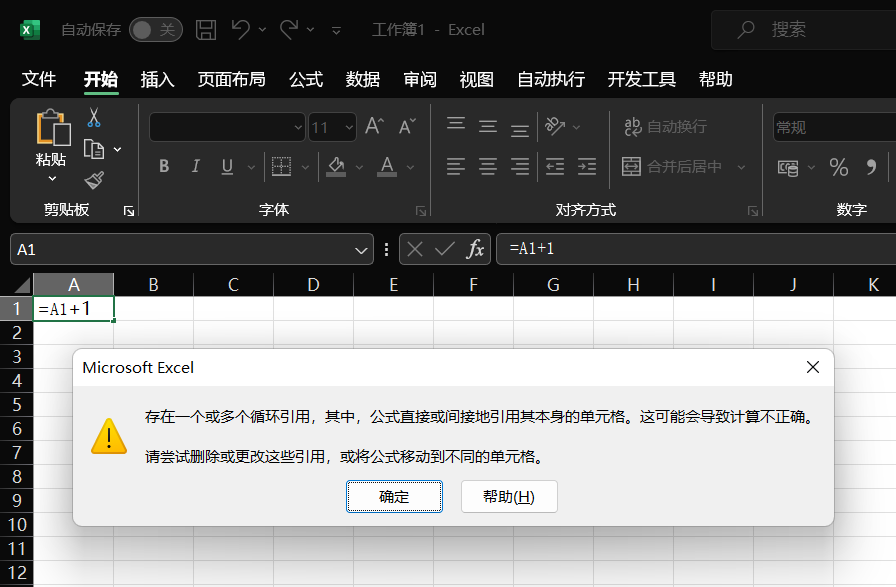This screenshot has width=896, height=587.
Task: Click the formula bar containing =A1+1
Action: coord(696,249)
